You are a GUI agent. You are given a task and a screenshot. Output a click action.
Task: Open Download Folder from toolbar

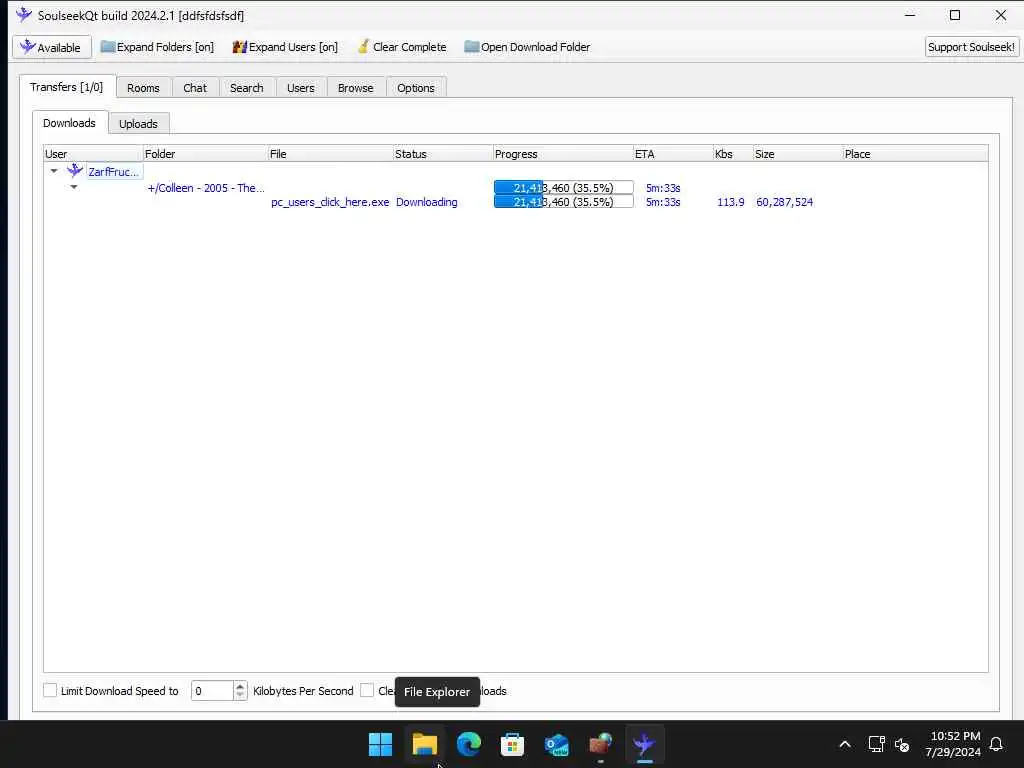527,47
